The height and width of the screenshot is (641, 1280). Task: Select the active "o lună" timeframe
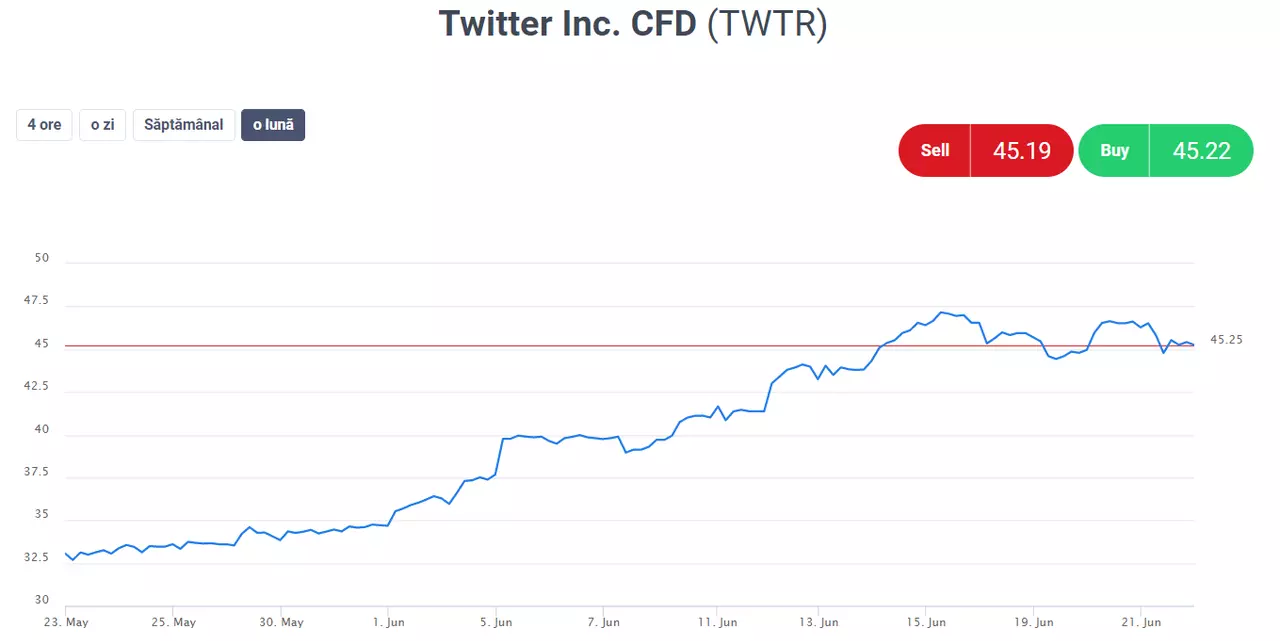tap(273, 125)
